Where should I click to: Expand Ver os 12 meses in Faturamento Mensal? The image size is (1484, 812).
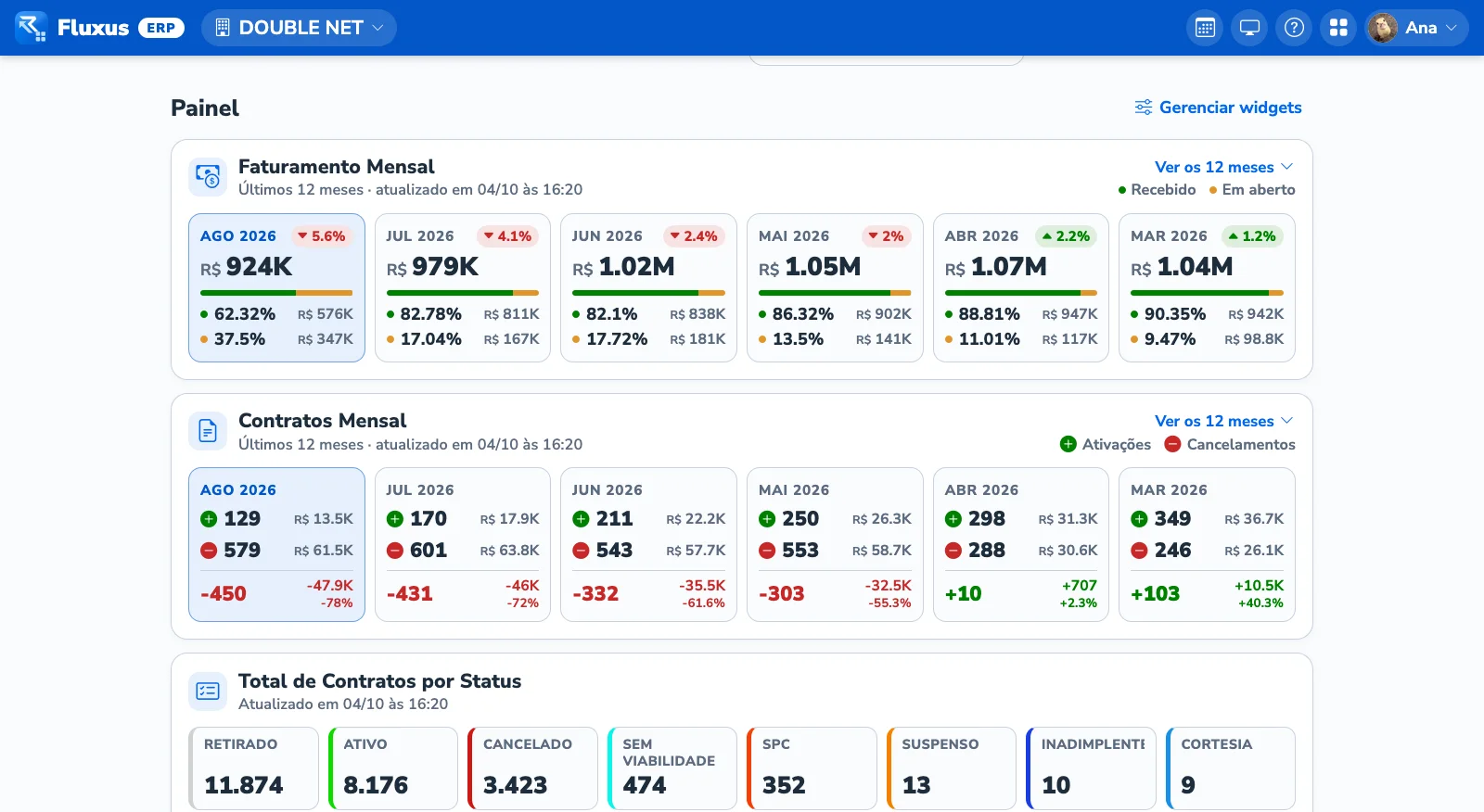coord(1224,167)
